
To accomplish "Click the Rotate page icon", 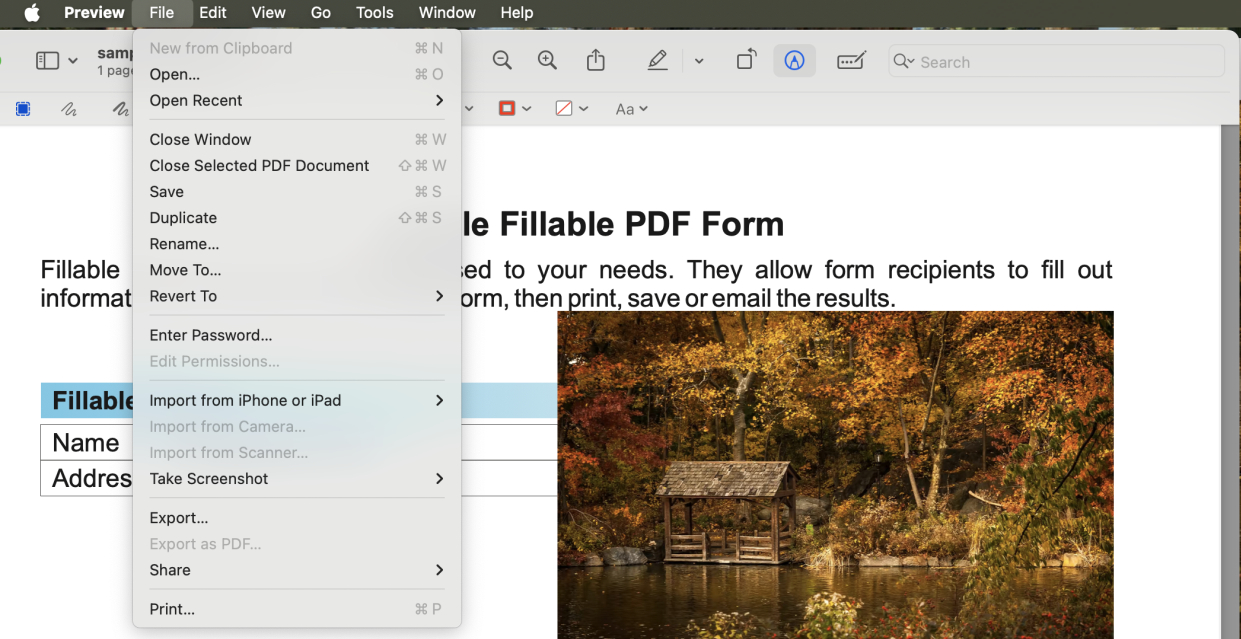I will [x=745, y=61].
